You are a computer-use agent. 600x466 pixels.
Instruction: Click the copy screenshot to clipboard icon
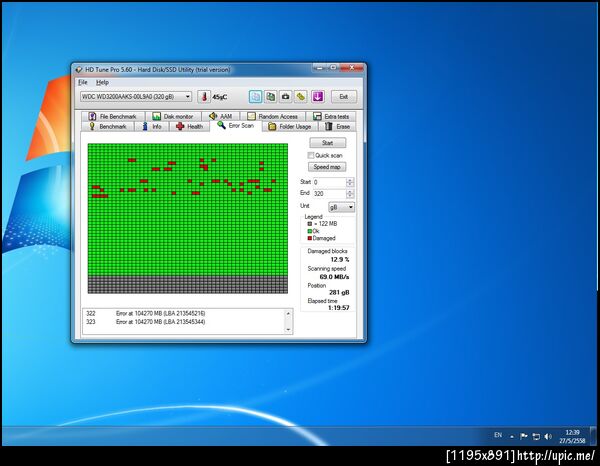point(271,97)
